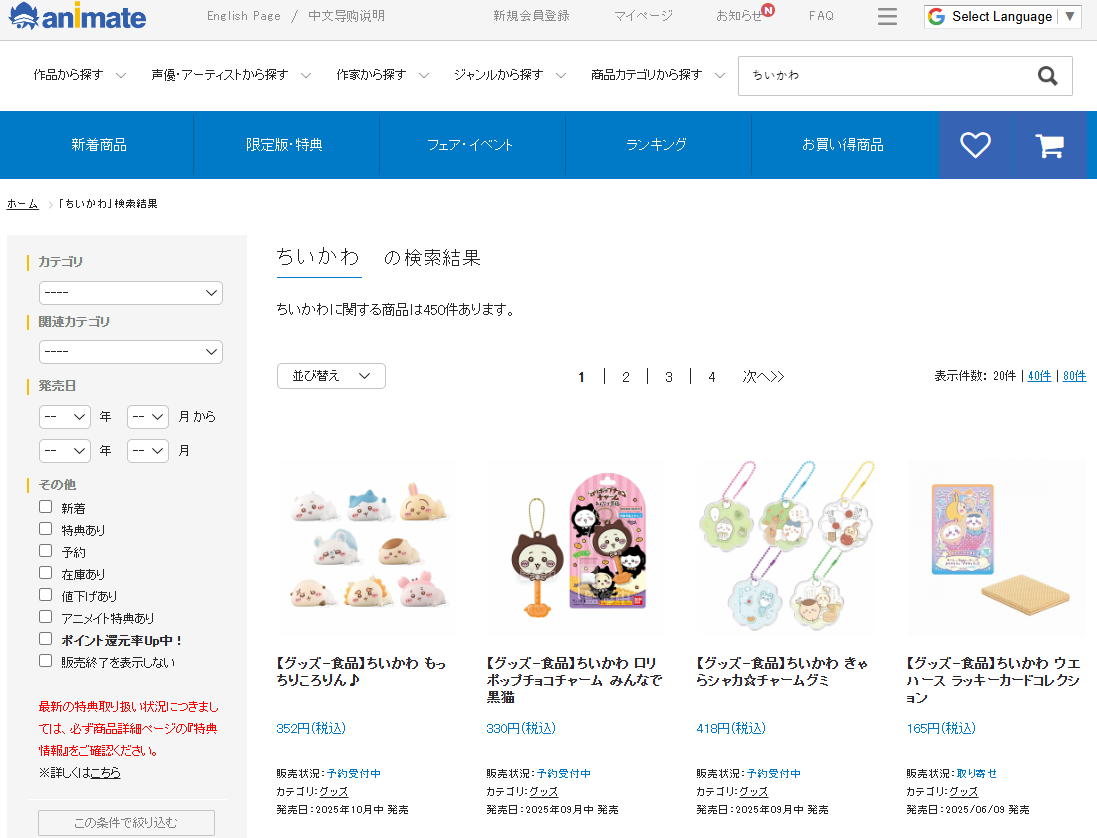Open the カテゴリ dropdown
The image size is (1097, 838).
pos(131,293)
